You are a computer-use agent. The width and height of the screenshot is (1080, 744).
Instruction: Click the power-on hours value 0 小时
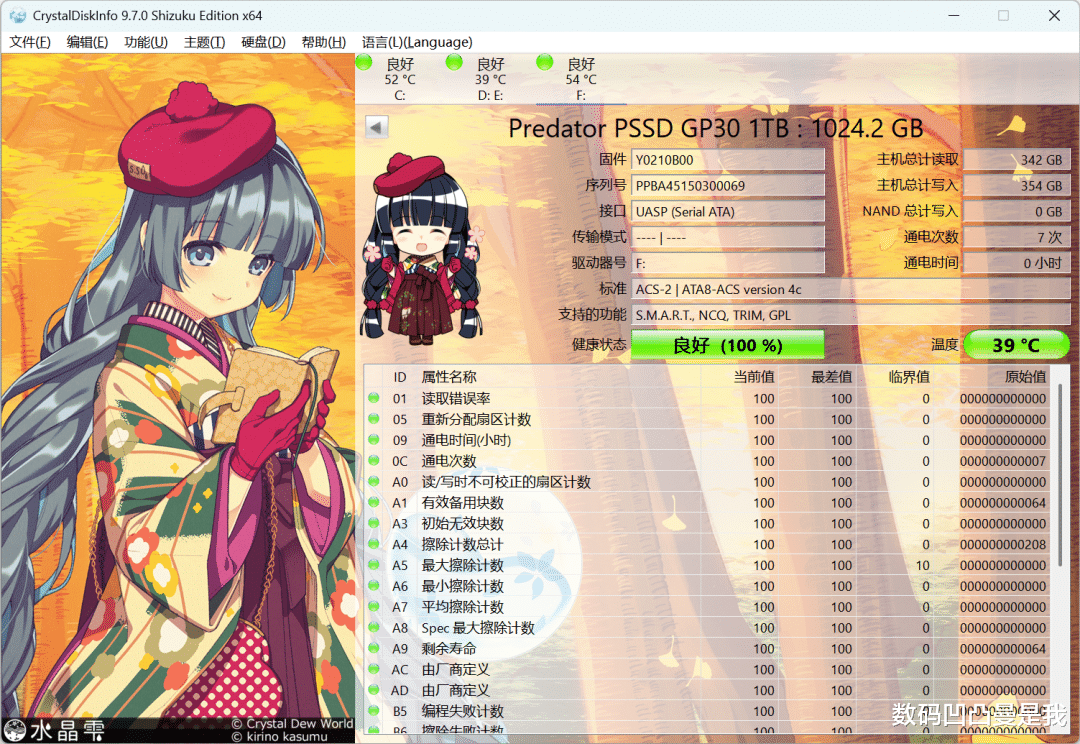(x=1017, y=263)
